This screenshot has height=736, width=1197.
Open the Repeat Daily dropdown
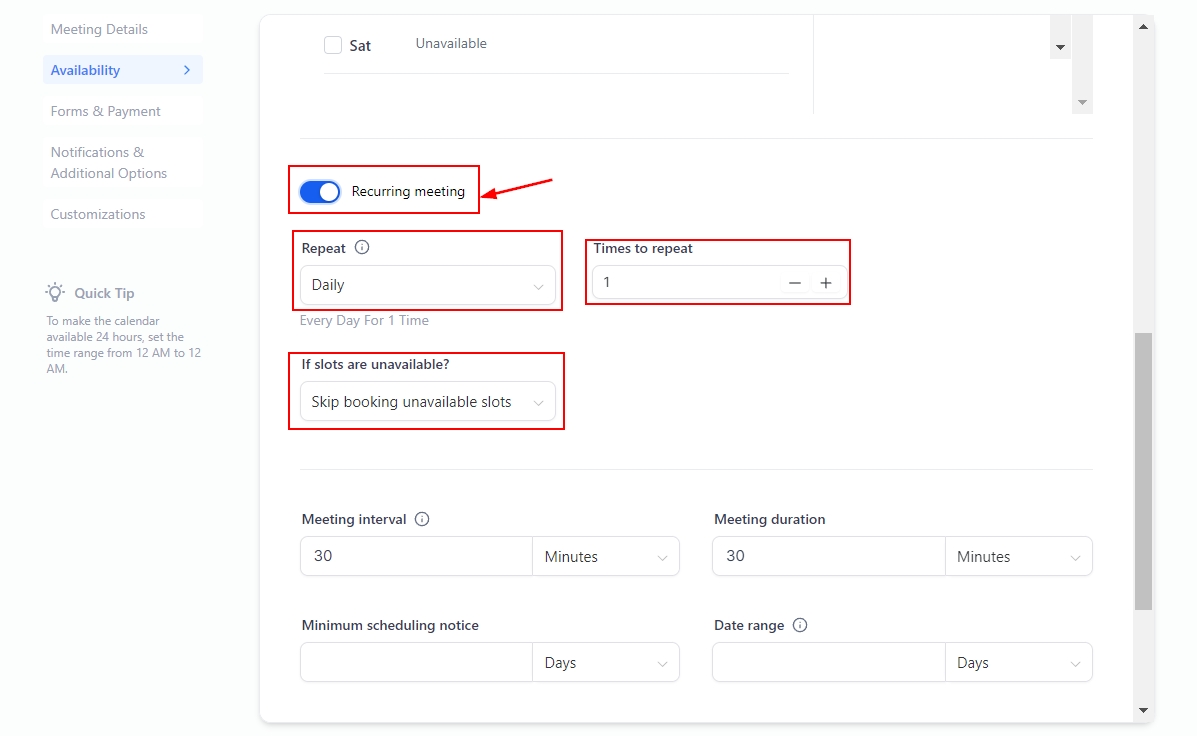click(427, 285)
